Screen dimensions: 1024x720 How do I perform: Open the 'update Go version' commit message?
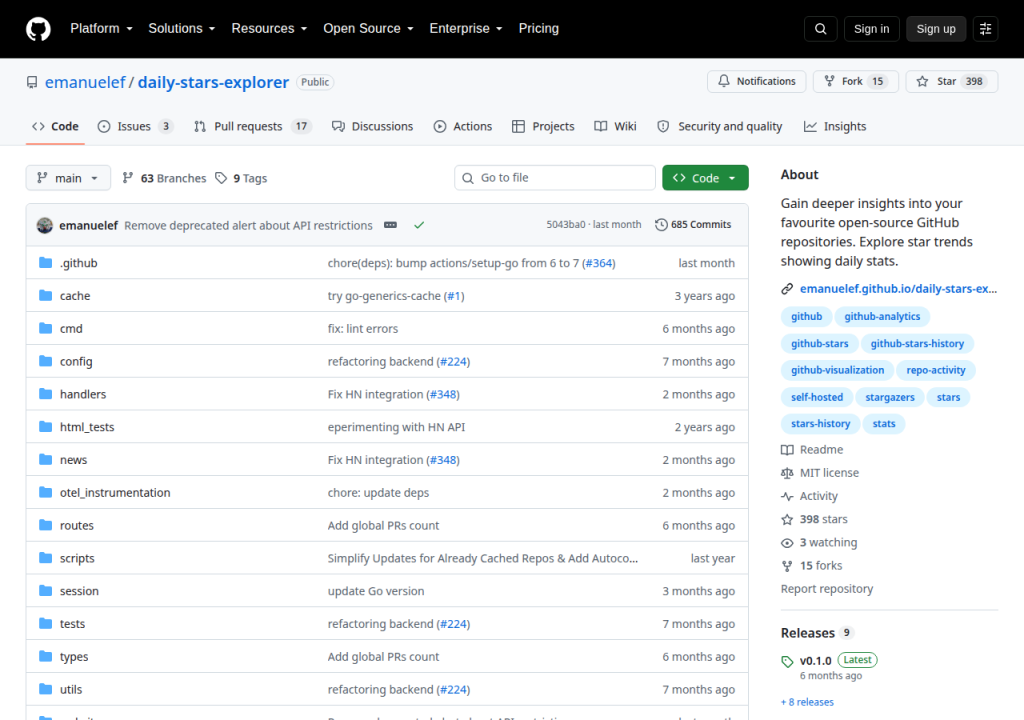376,591
